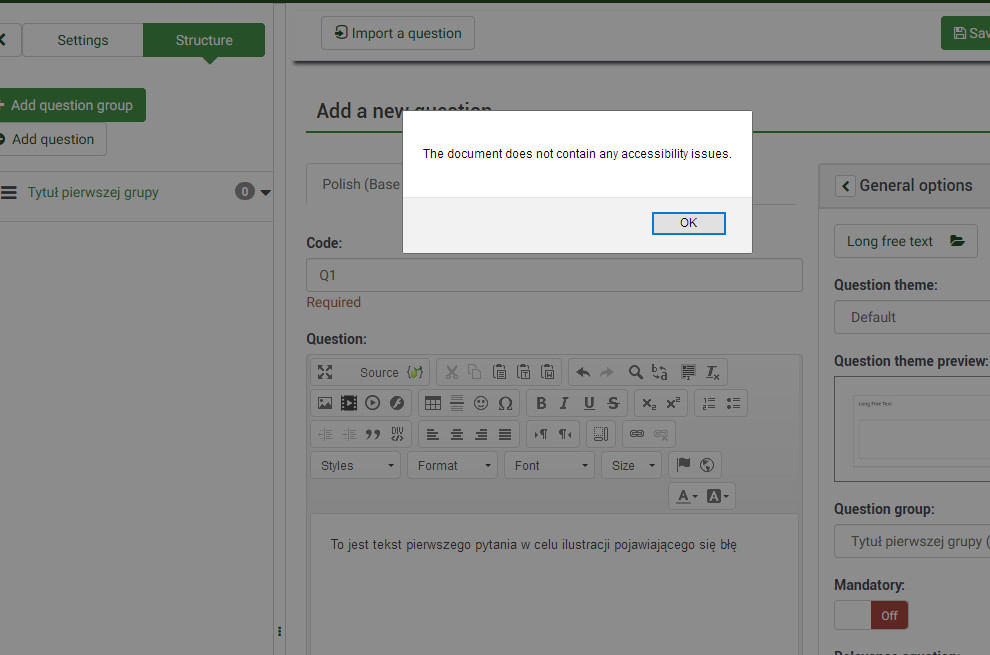
Task: Open the Long free text question type selector
Action: pyautogui.click(x=905, y=241)
